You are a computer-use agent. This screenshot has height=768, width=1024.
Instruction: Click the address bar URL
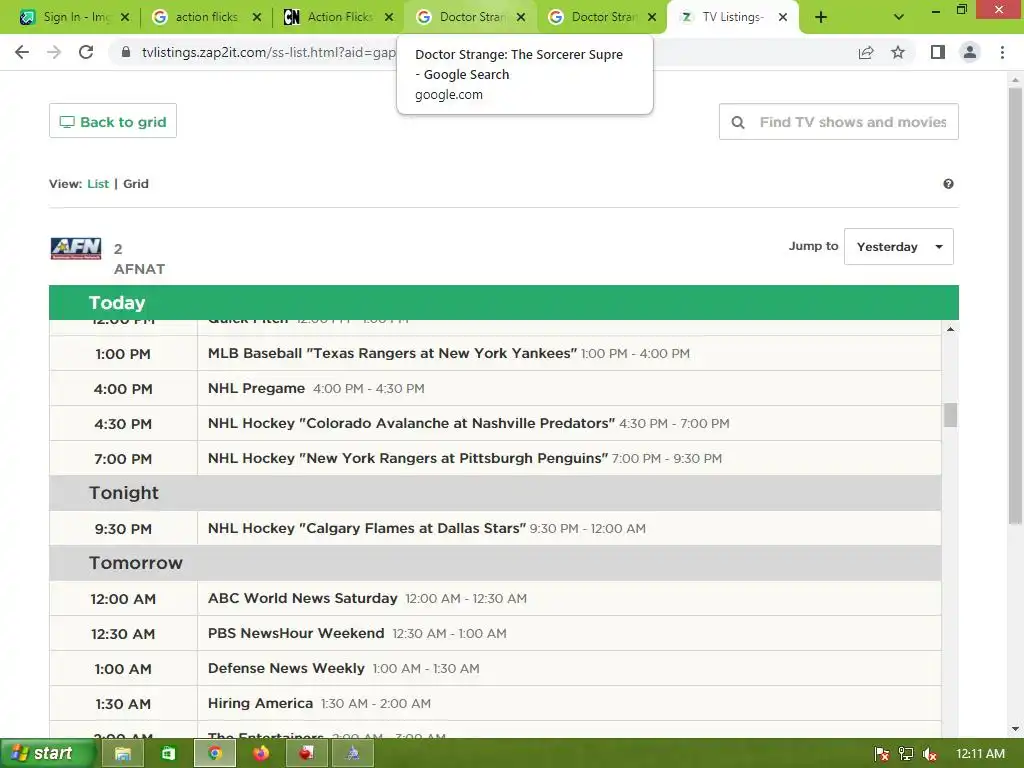point(268,52)
